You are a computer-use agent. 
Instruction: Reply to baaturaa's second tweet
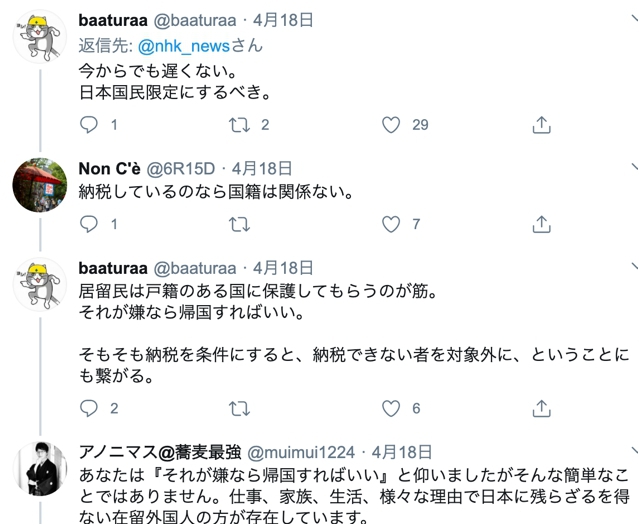[89, 408]
